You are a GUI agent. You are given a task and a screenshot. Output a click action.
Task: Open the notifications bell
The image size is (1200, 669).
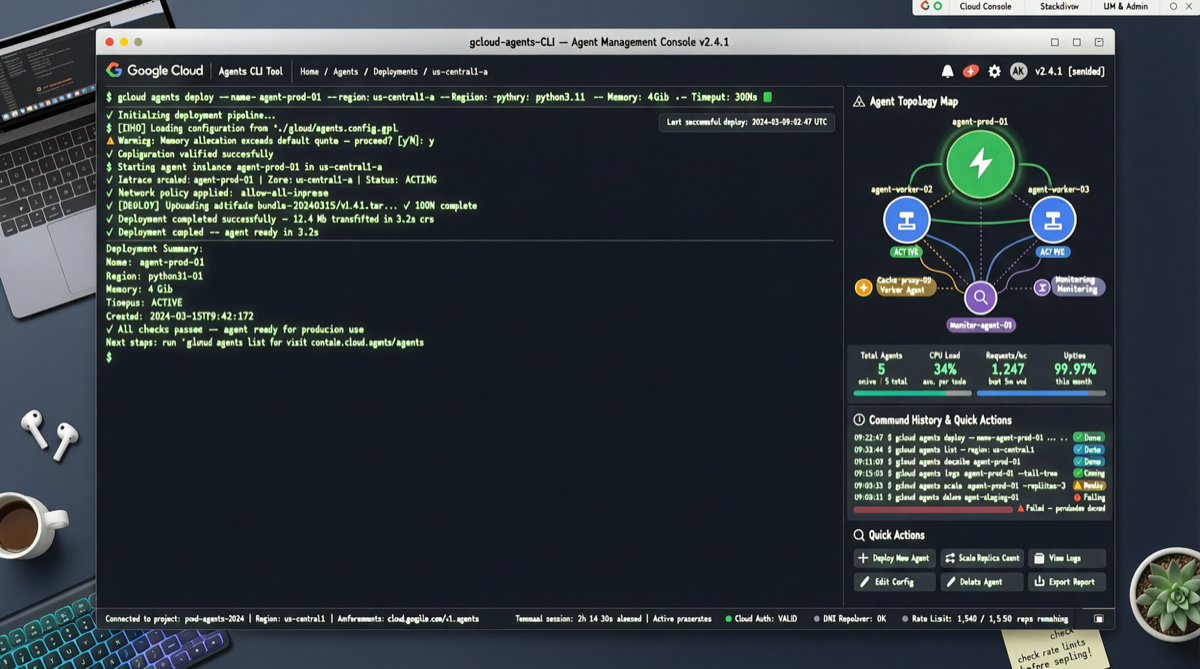[947, 71]
